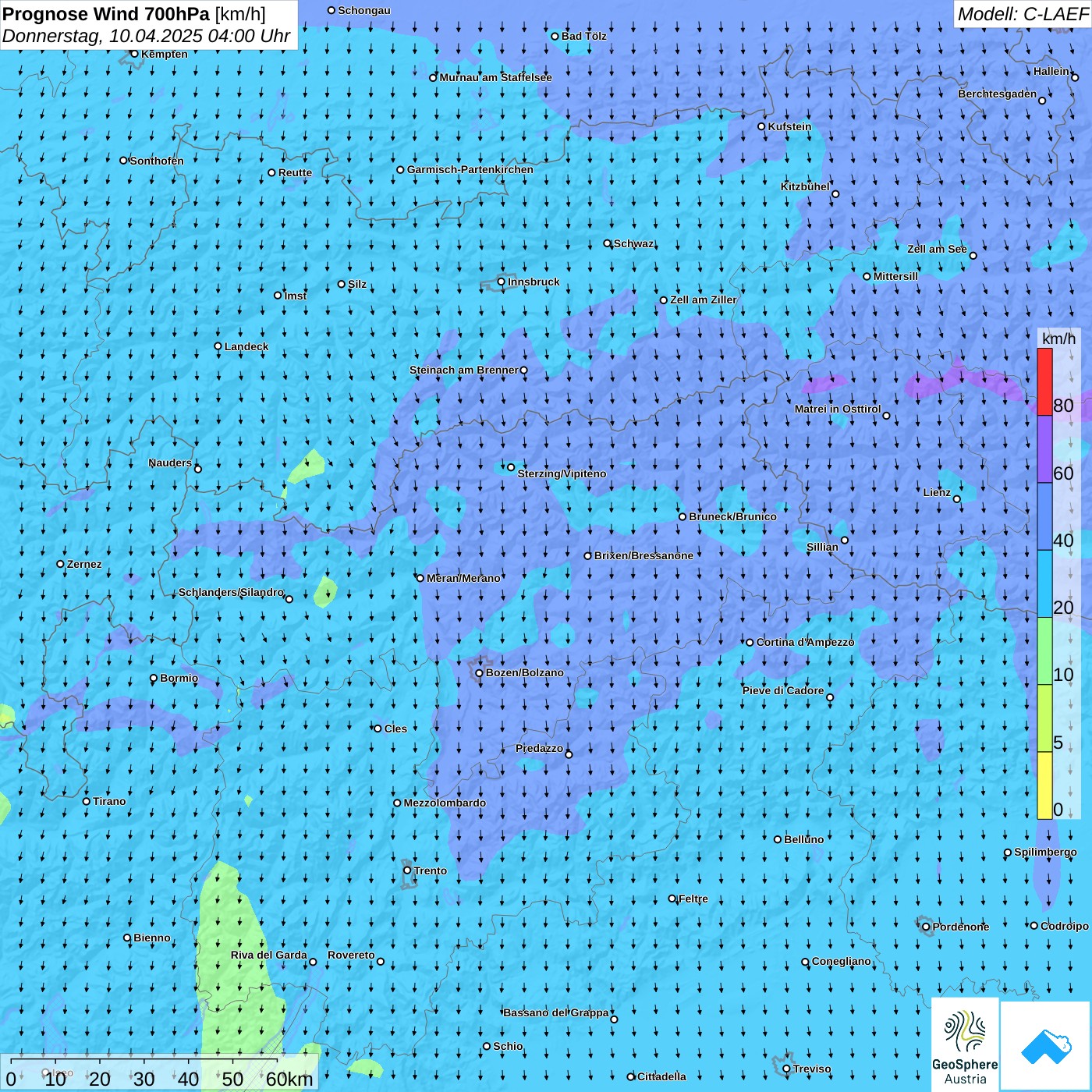This screenshot has height=1092, width=1092.
Task: Select the Meran/Merano label
Action: pyautogui.click(x=463, y=578)
